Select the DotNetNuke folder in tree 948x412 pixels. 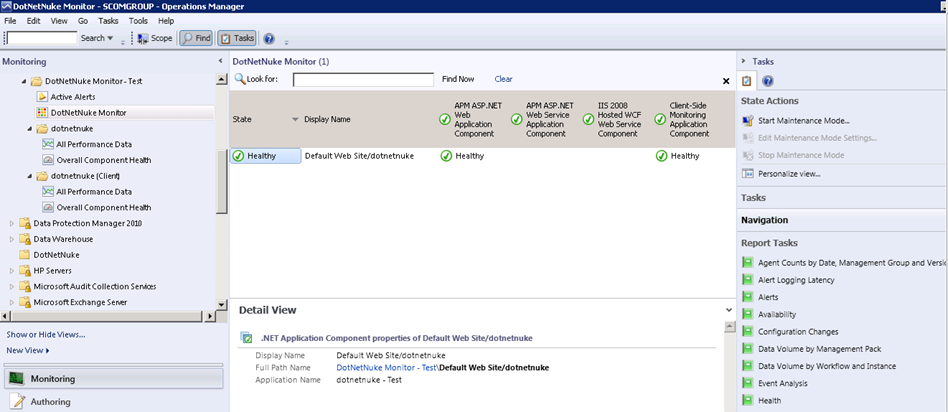(x=56, y=255)
